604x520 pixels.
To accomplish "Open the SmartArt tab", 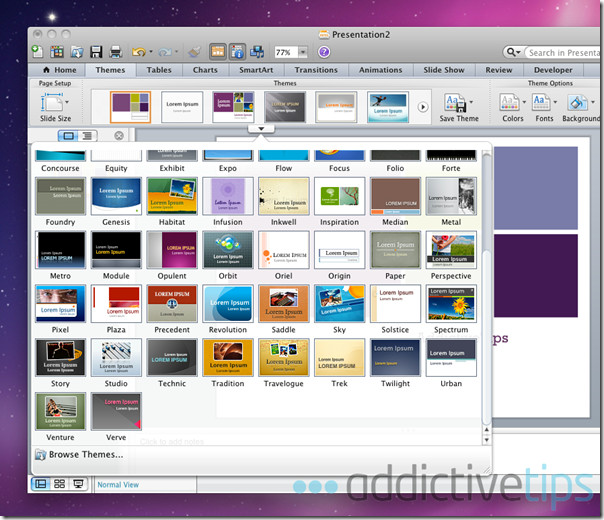I will point(256,70).
